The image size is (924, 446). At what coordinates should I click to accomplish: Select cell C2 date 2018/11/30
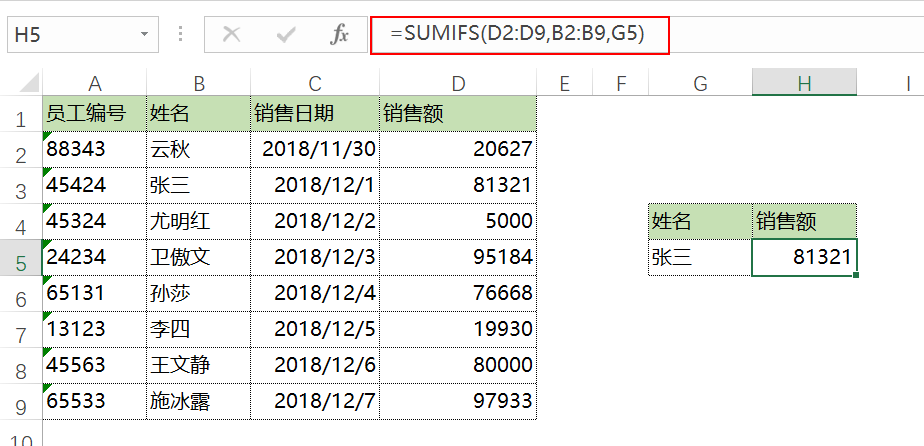[x=315, y=150]
